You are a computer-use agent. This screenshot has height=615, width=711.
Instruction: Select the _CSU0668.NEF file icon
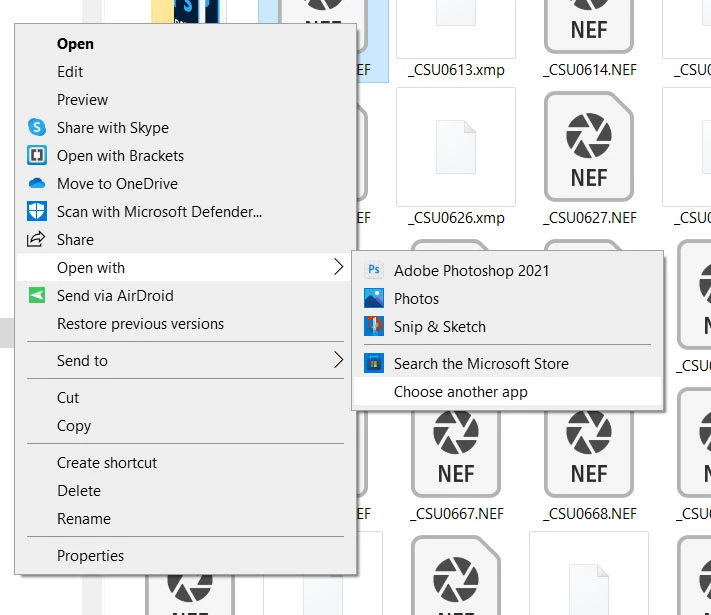pos(589,453)
